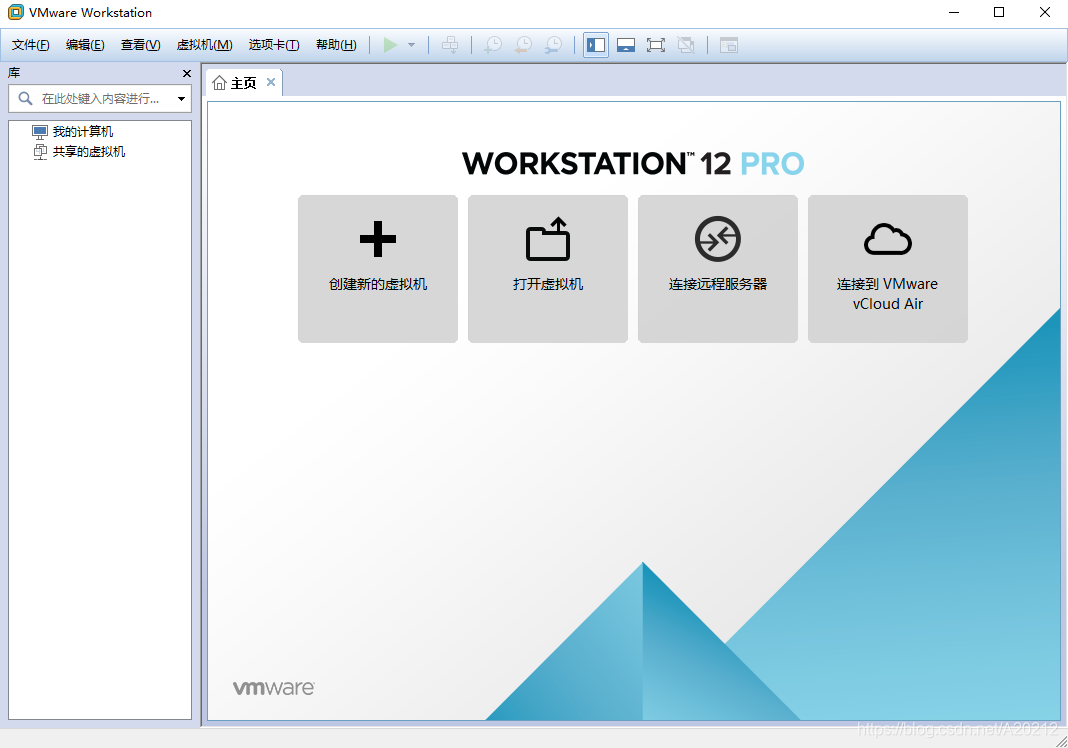
Task: Toggle the library sidebar view icon
Action: point(596,46)
